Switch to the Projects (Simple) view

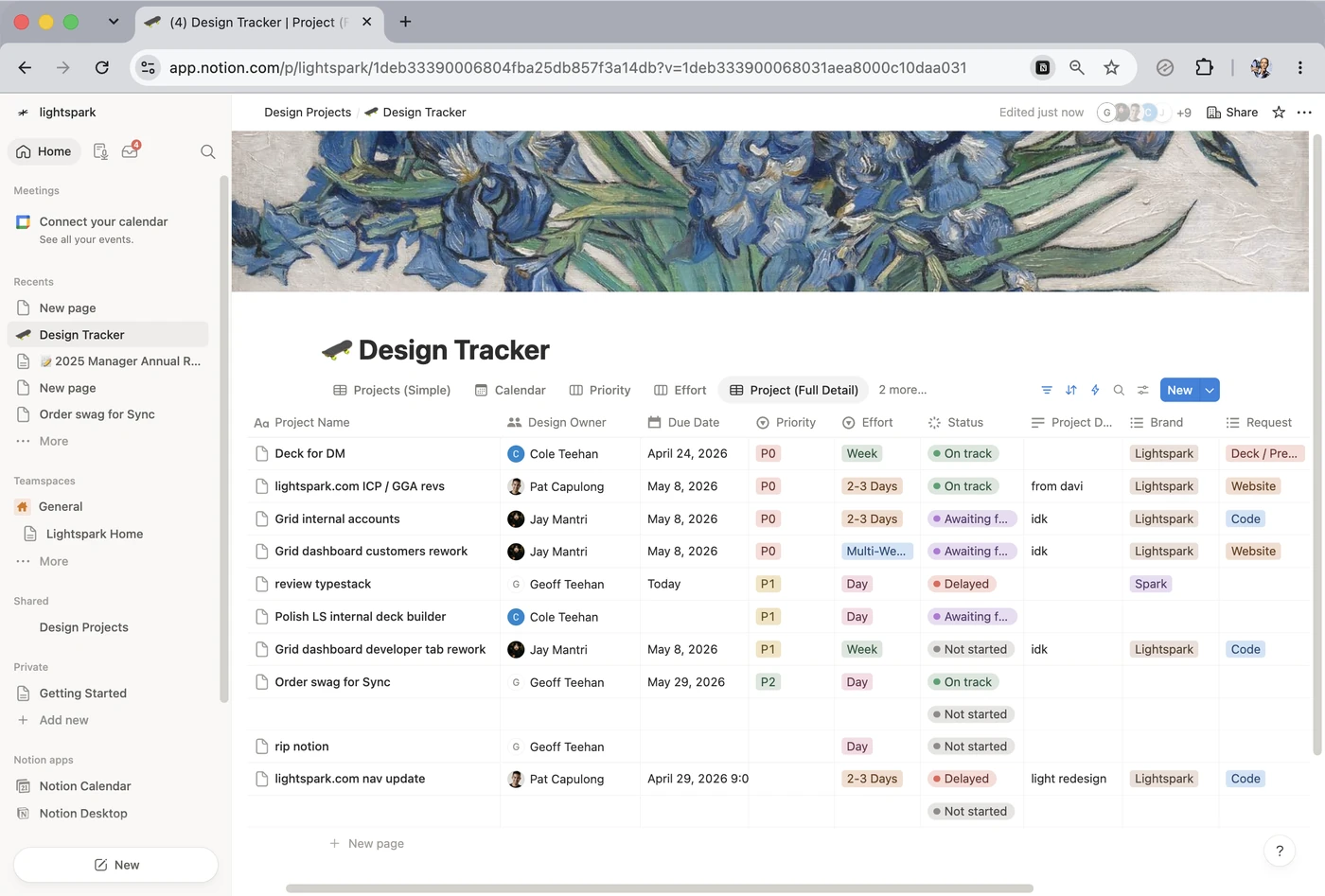392,390
